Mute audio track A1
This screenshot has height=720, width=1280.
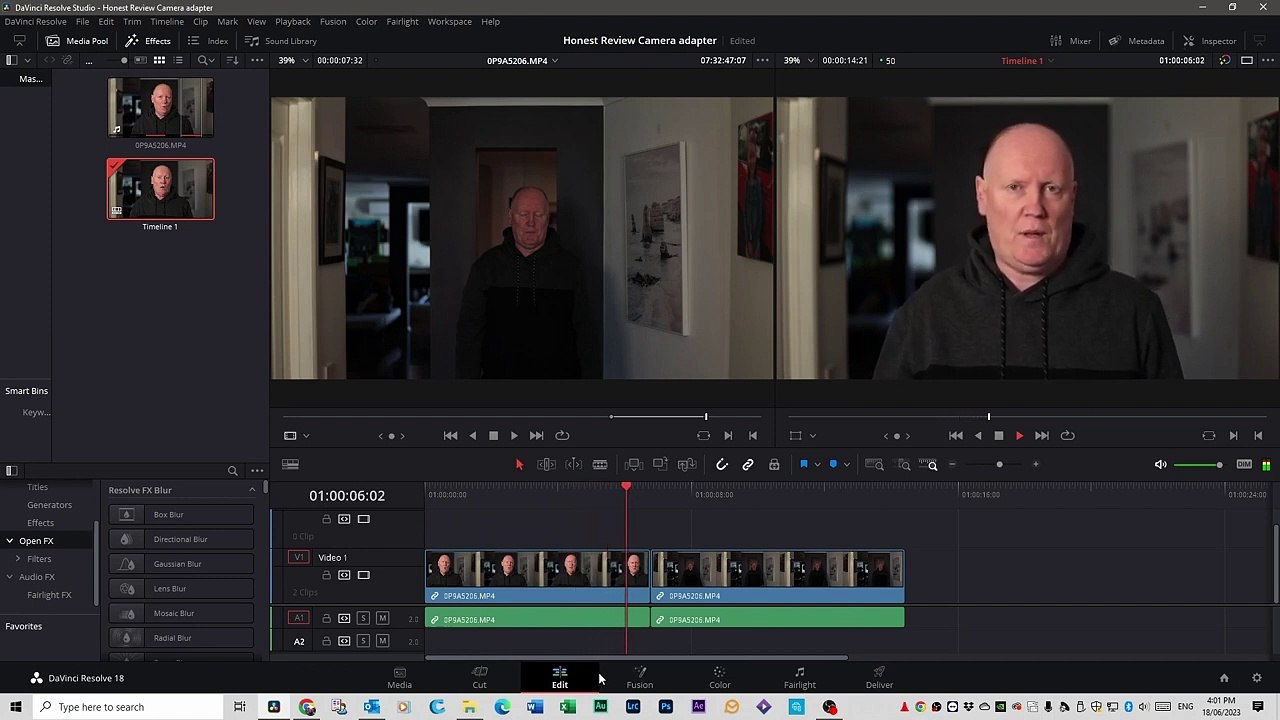click(382, 618)
